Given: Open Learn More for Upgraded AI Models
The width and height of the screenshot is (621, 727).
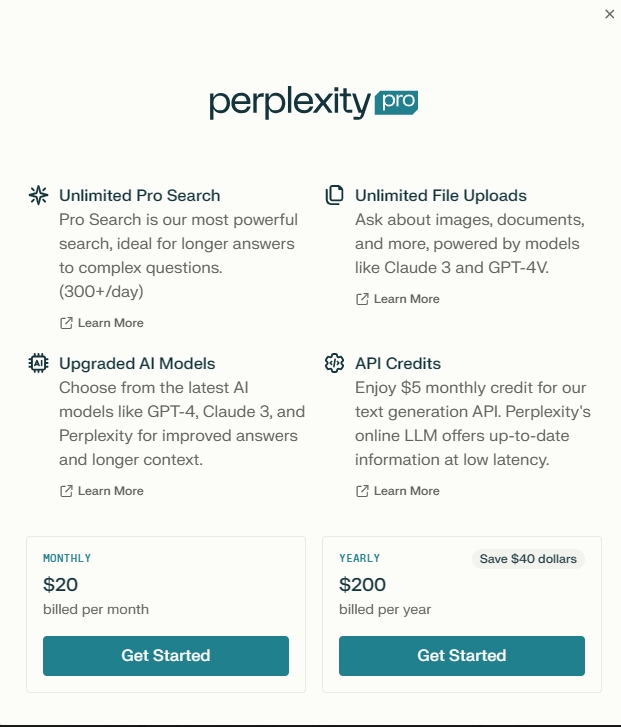Looking at the screenshot, I should (110, 491).
